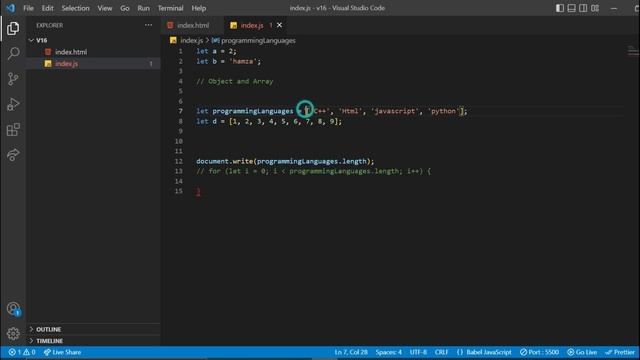
Task: Click document.write line of code
Action: coord(285,161)
